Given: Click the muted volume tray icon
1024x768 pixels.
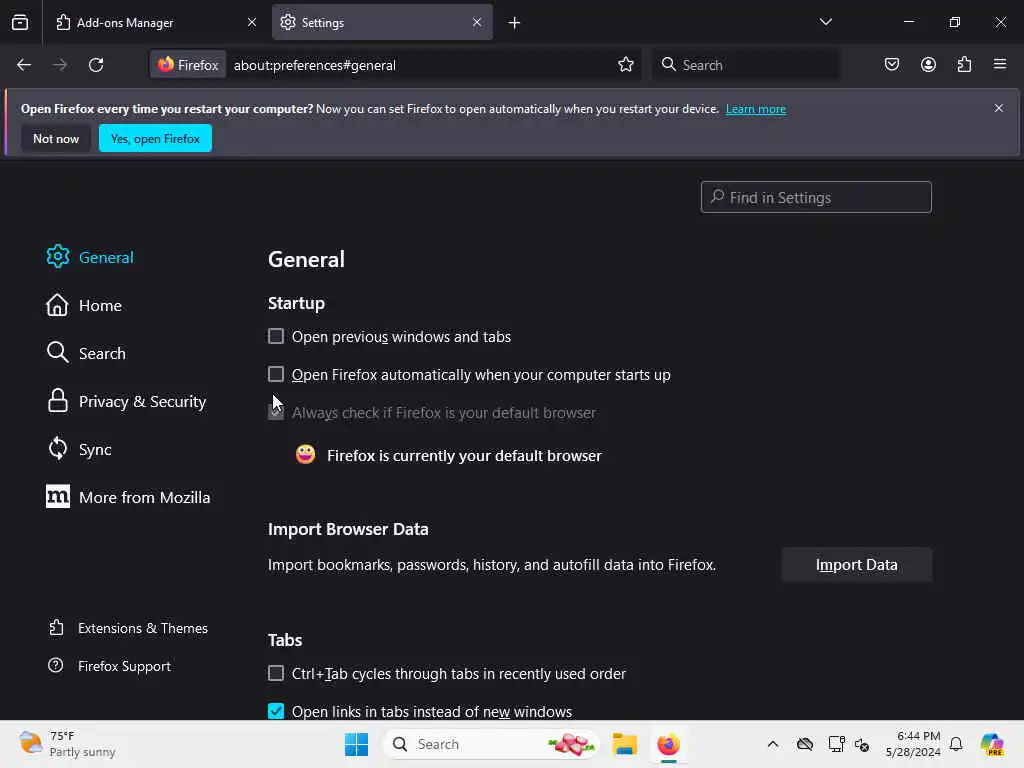Looking at the screenshot, I should 862,744.
